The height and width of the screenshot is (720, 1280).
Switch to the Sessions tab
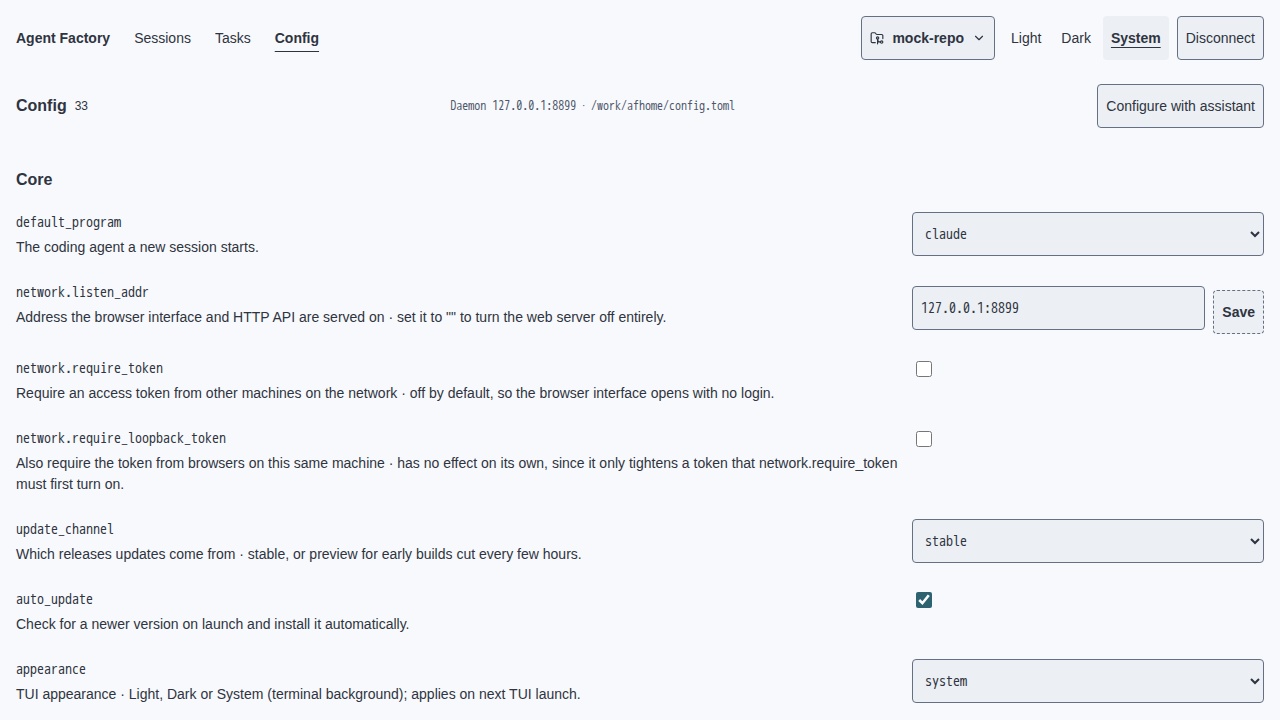(x=162, y=38)
